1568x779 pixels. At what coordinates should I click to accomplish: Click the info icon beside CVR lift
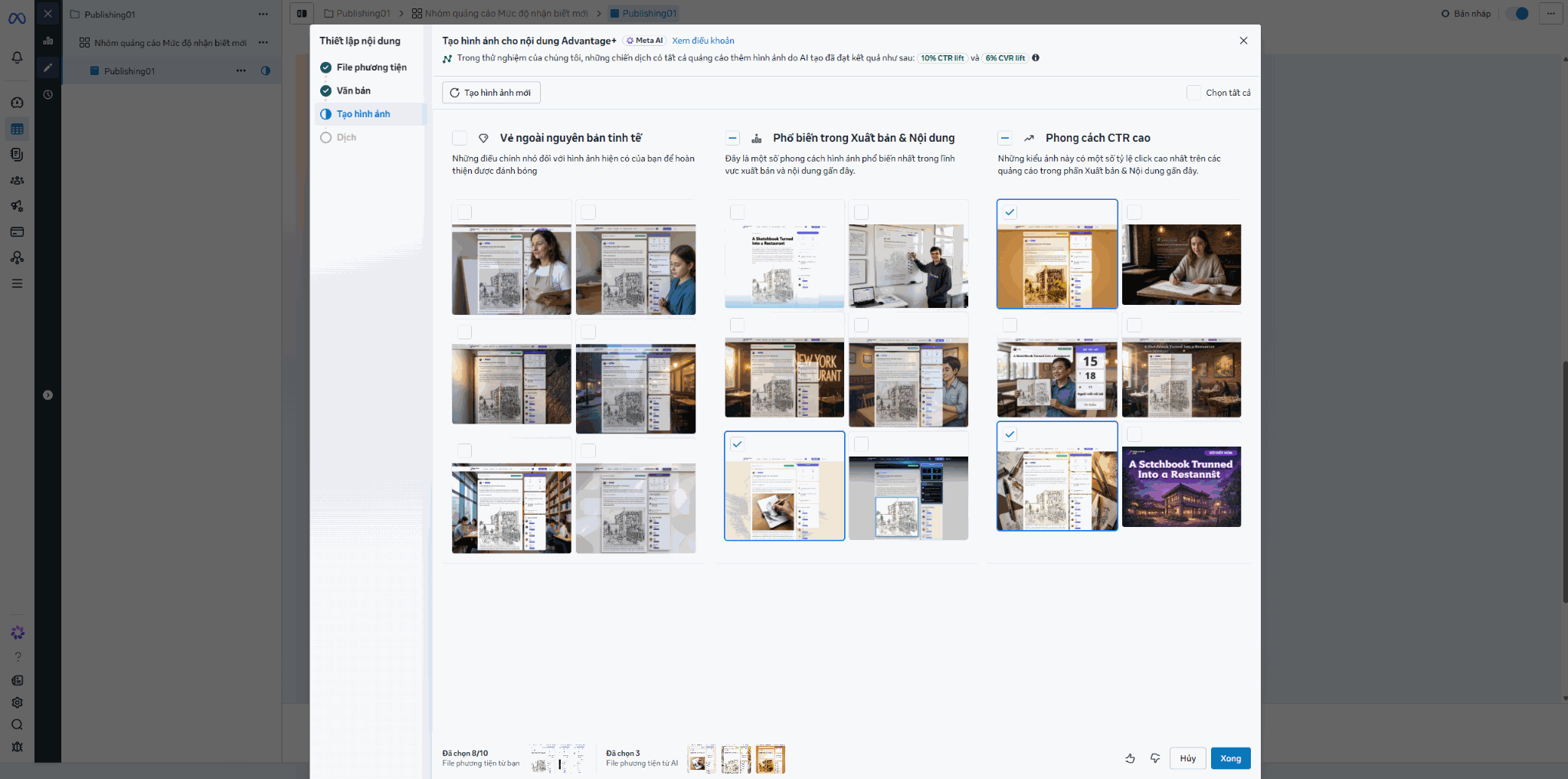pyautogui.click(x=1036, y=58)
